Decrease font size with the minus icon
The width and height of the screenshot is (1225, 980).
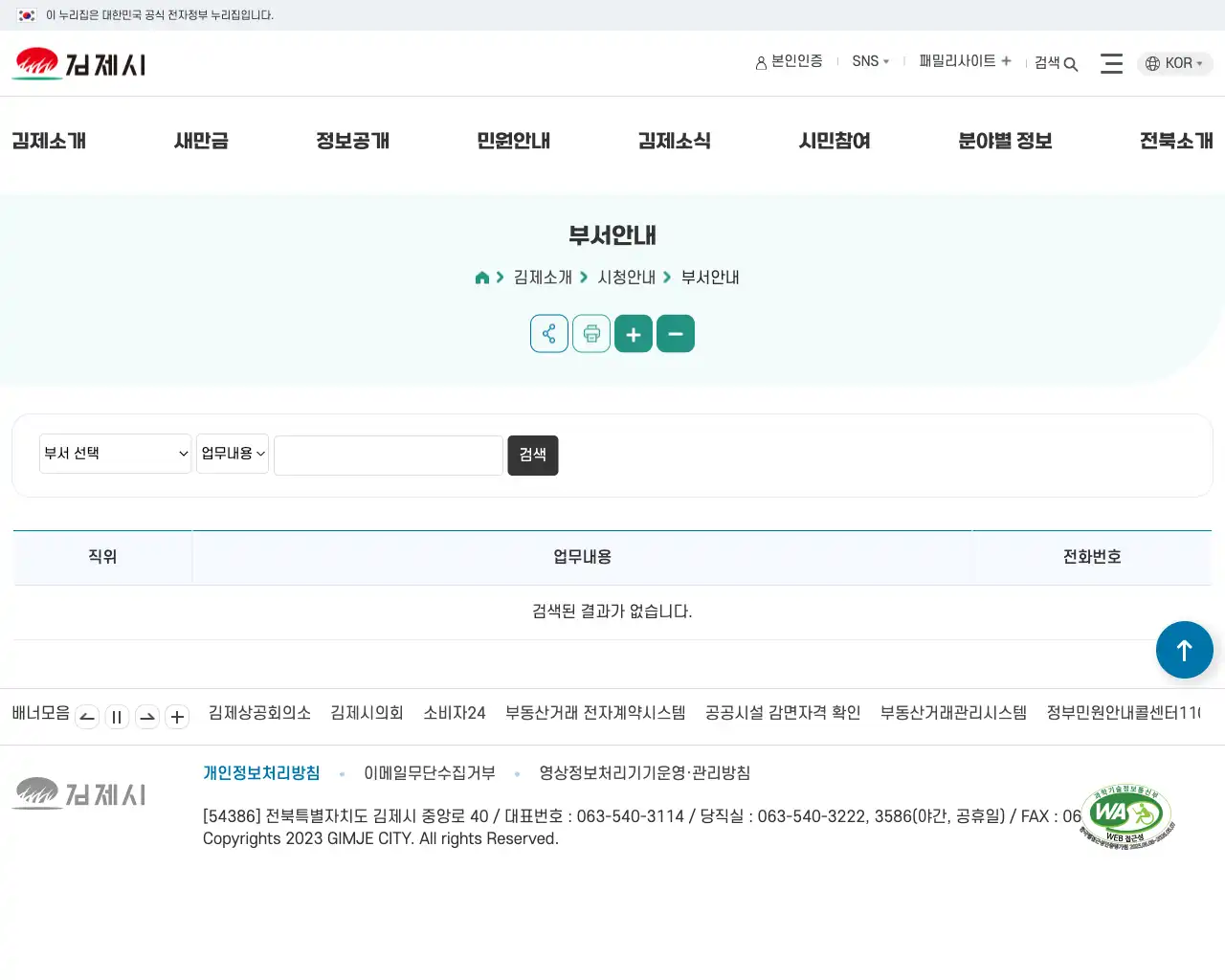click(676, 333)
